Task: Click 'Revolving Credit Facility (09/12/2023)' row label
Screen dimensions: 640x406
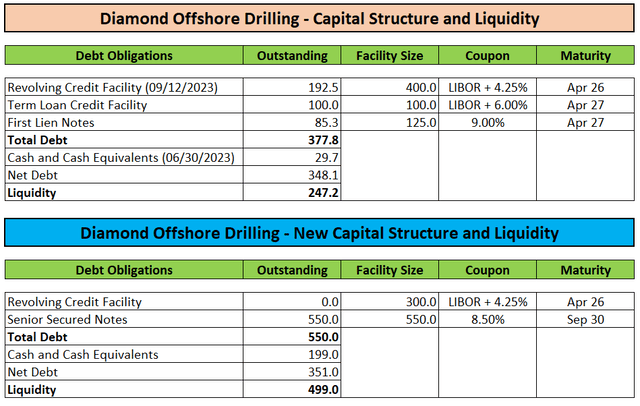Action: click(x=113, y=87)
